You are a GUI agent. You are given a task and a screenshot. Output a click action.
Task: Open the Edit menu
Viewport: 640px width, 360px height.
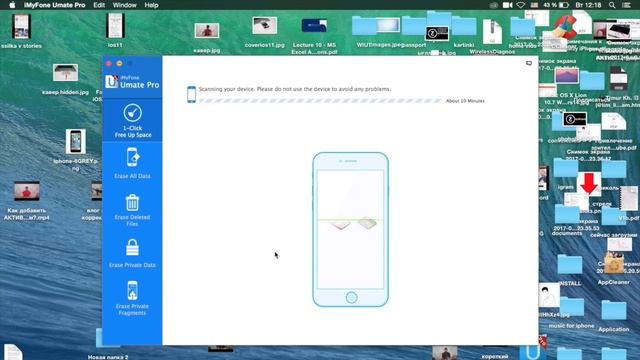pos(99,5)
